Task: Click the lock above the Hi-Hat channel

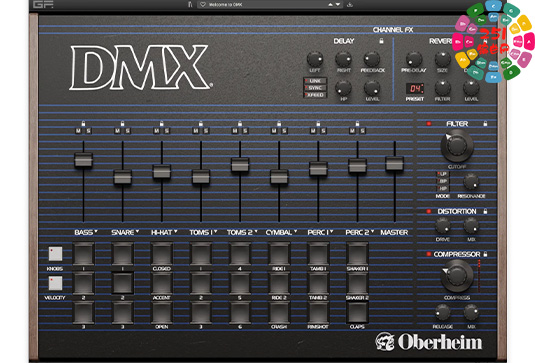Action: tap(162, 124)
